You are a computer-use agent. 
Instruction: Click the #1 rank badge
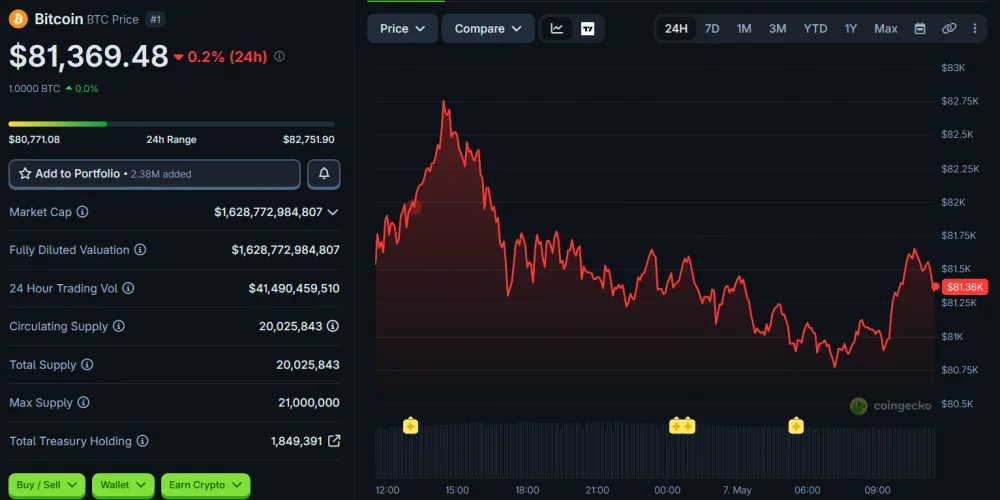(155, 20)
